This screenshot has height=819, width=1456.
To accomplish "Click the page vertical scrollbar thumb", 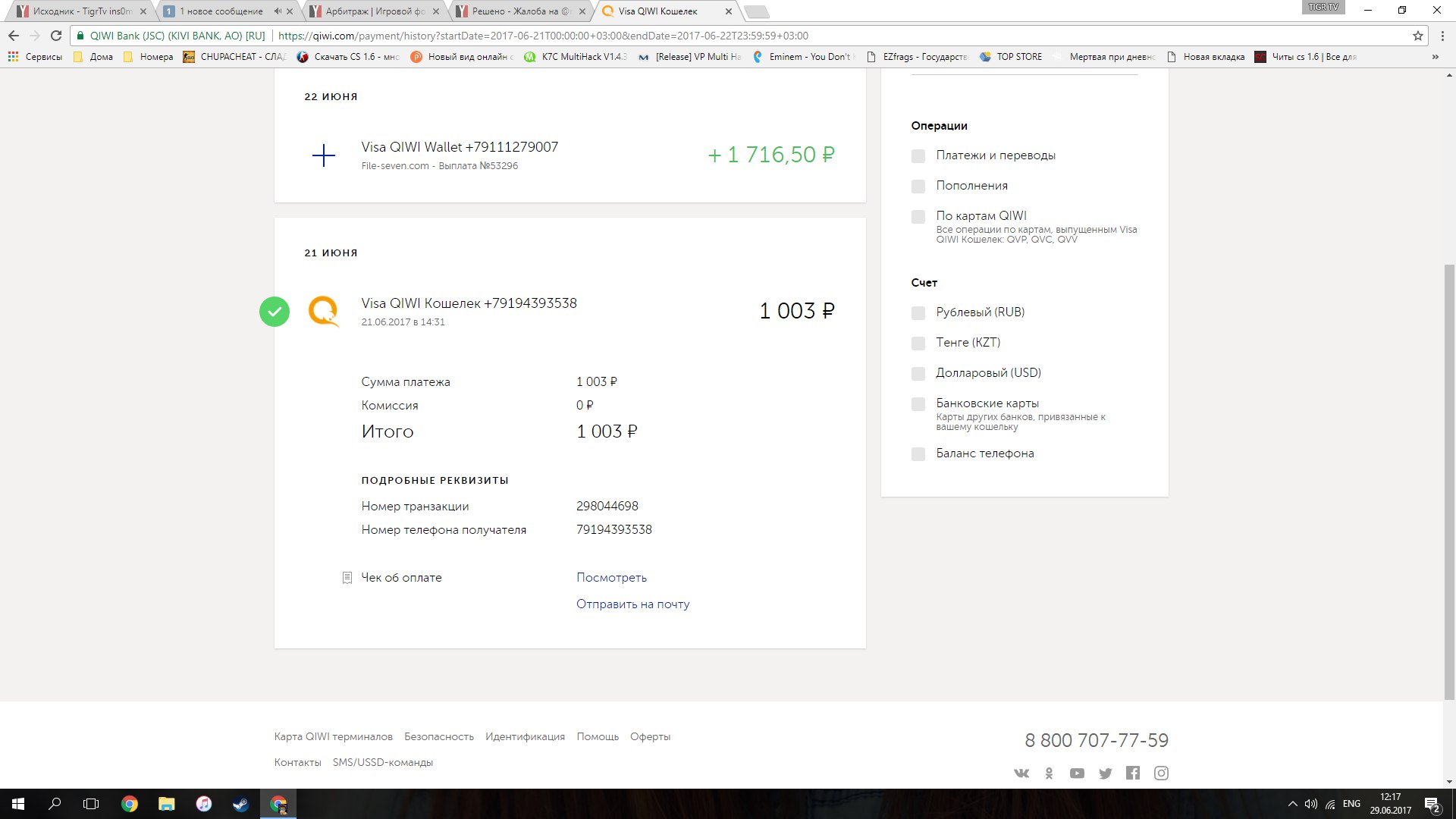I will coord(1450,482).
